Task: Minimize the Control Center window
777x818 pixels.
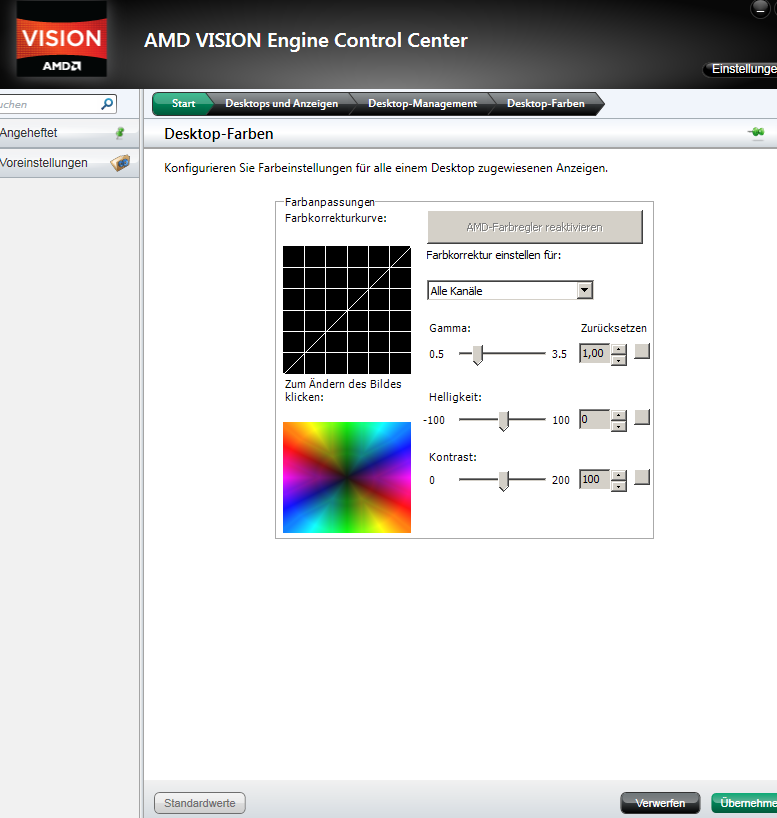Action: [760, 9]
